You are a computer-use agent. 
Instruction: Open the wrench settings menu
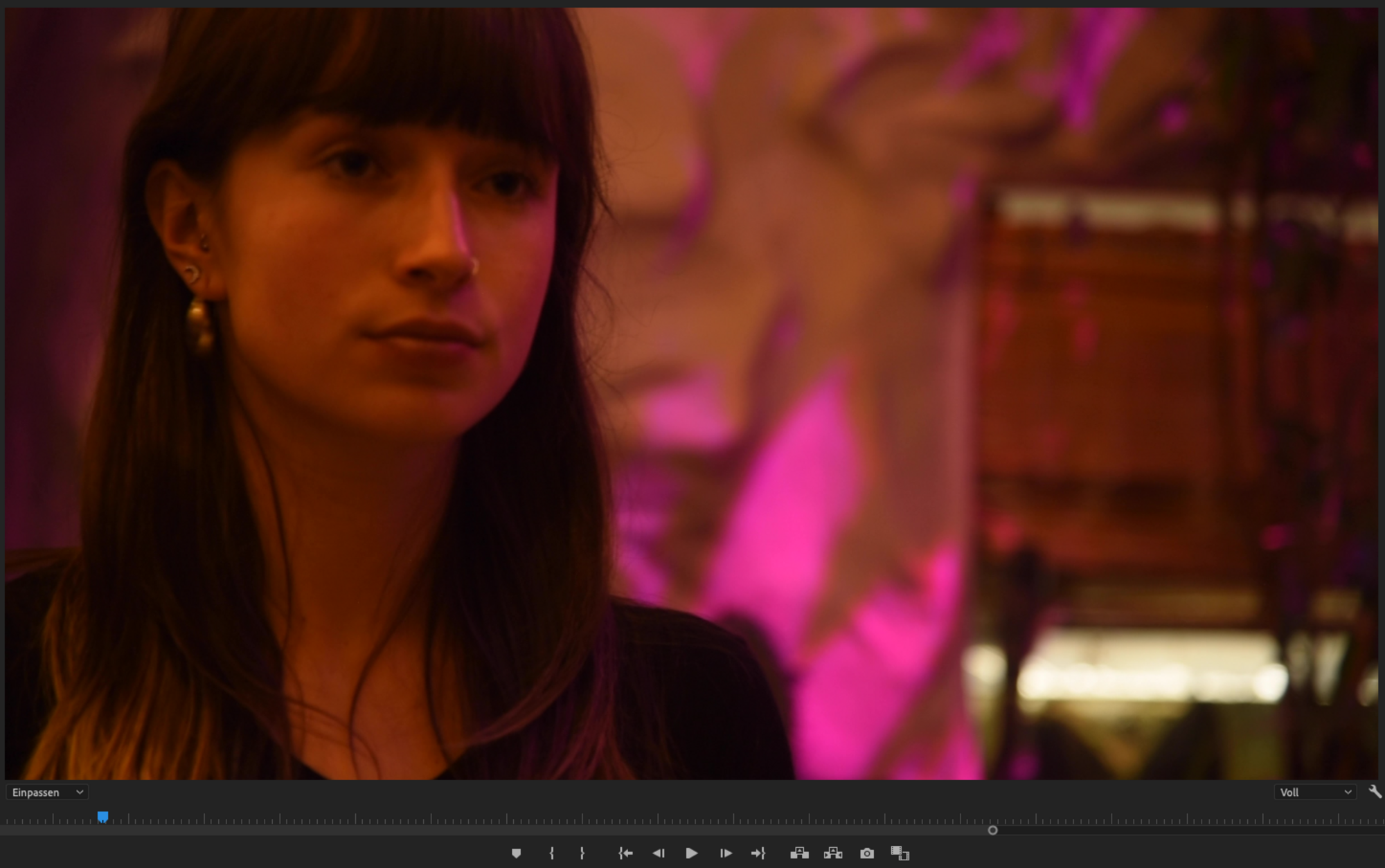(1375, 792)
